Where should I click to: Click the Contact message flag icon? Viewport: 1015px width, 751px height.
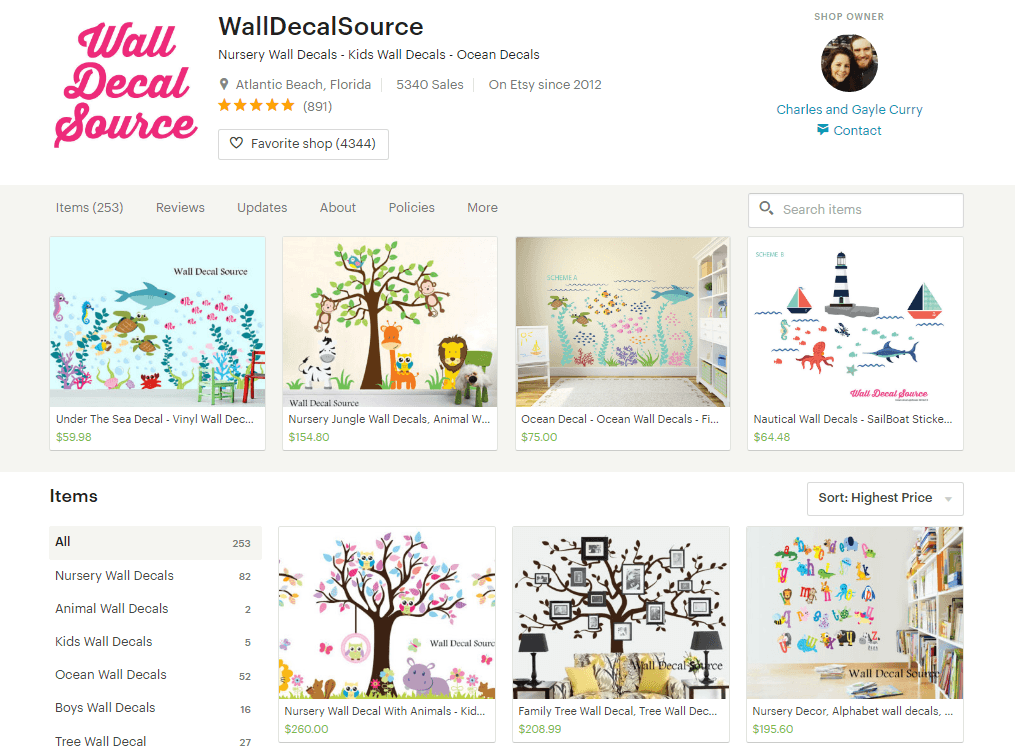click(823, 129)
